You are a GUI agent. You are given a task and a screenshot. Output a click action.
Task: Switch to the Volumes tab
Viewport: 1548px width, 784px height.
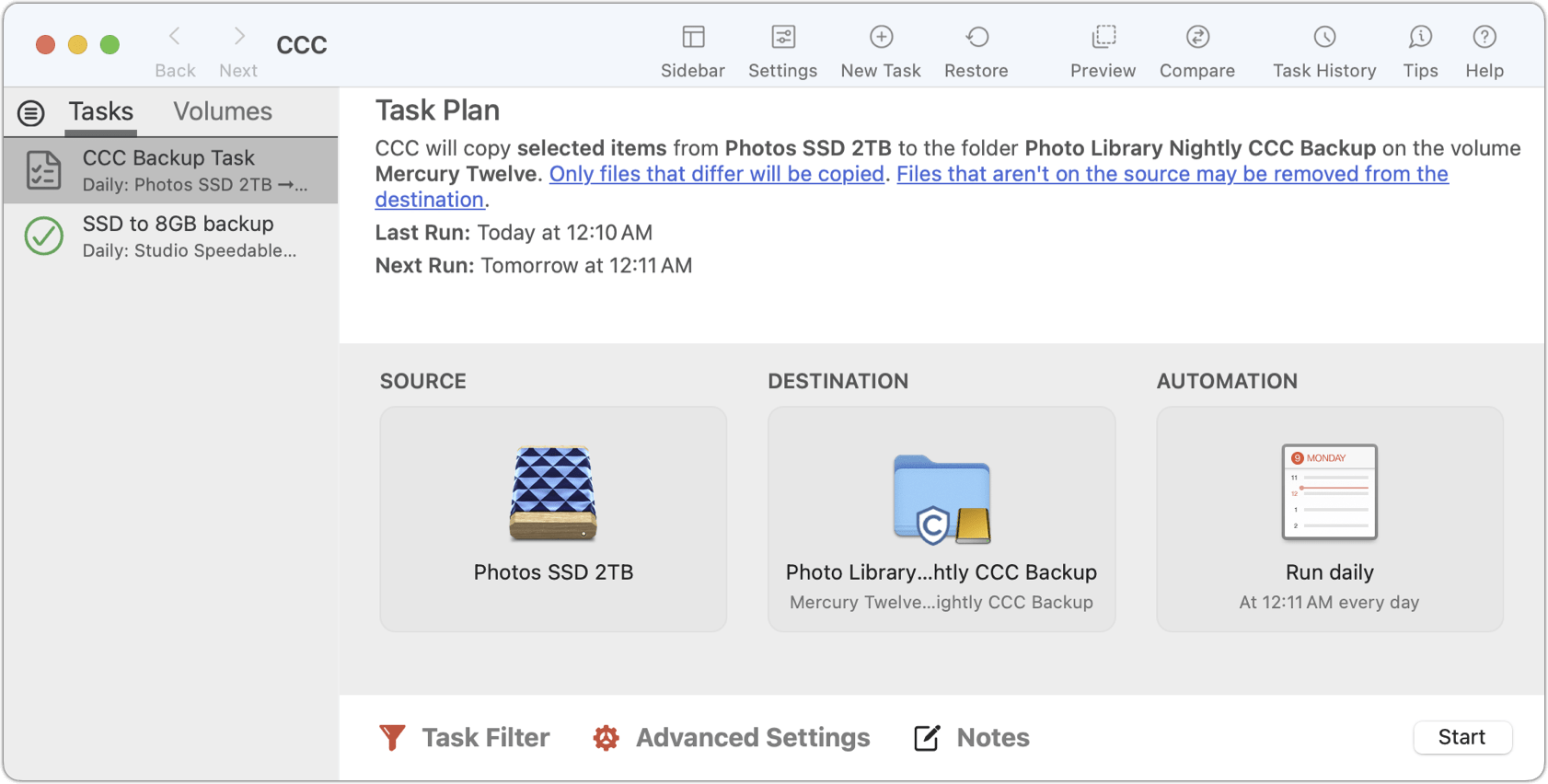(x=223, y=111)
